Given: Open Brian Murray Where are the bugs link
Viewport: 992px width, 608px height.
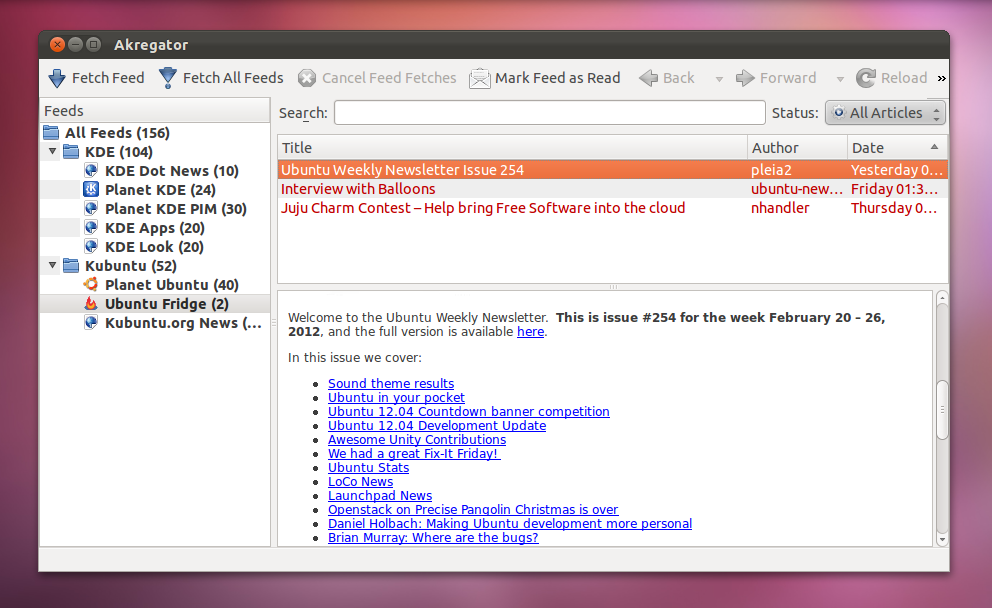Looking at the screenshot, I should pos(433,537).
